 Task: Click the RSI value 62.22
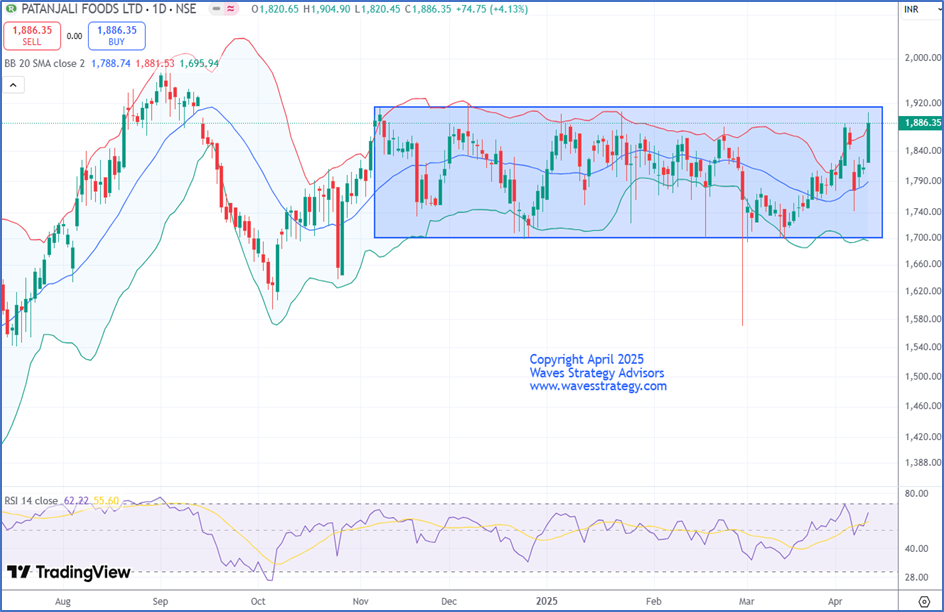click(76, 501)
